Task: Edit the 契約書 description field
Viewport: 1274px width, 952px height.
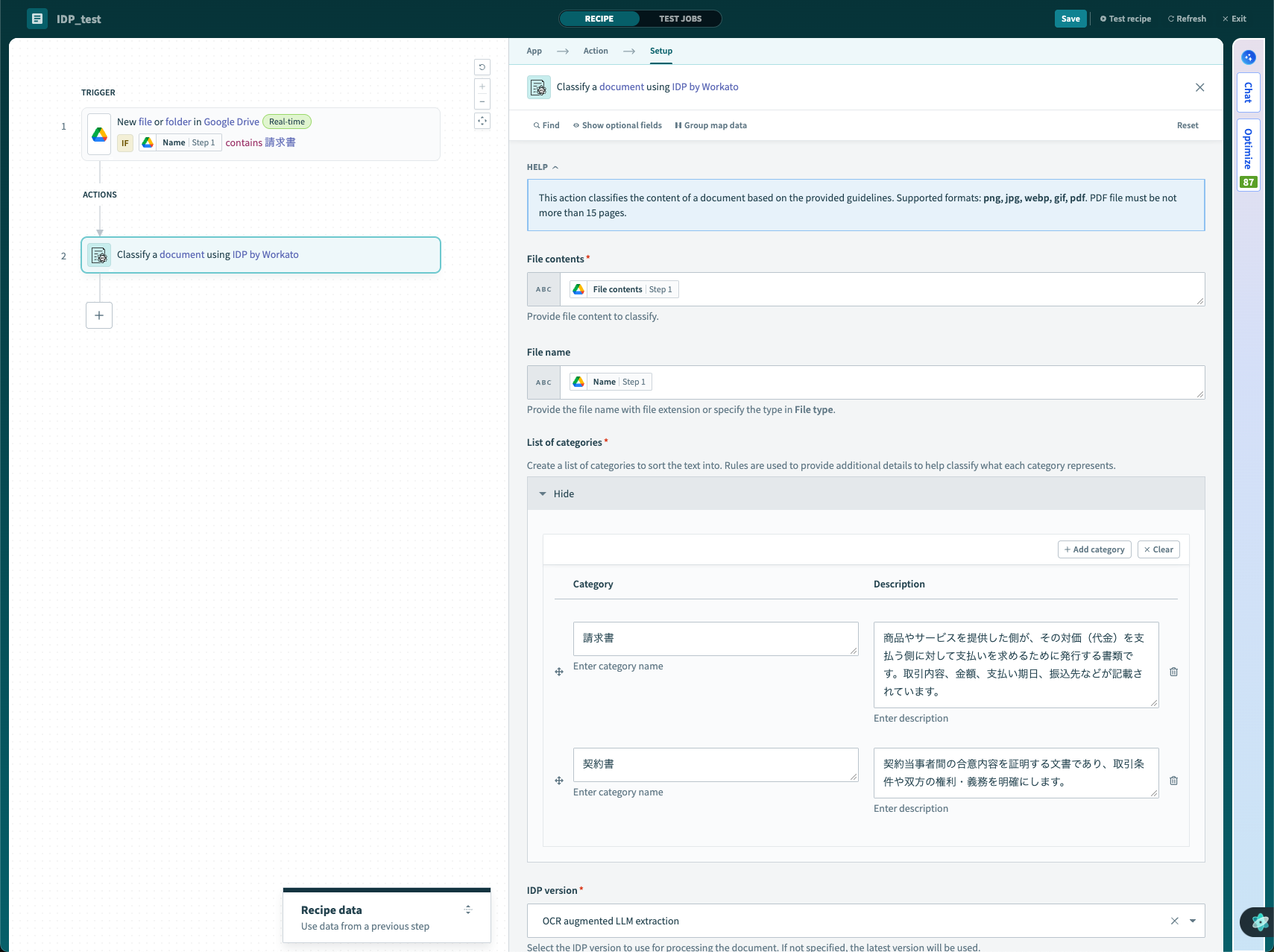Action: click(1016, 773)
